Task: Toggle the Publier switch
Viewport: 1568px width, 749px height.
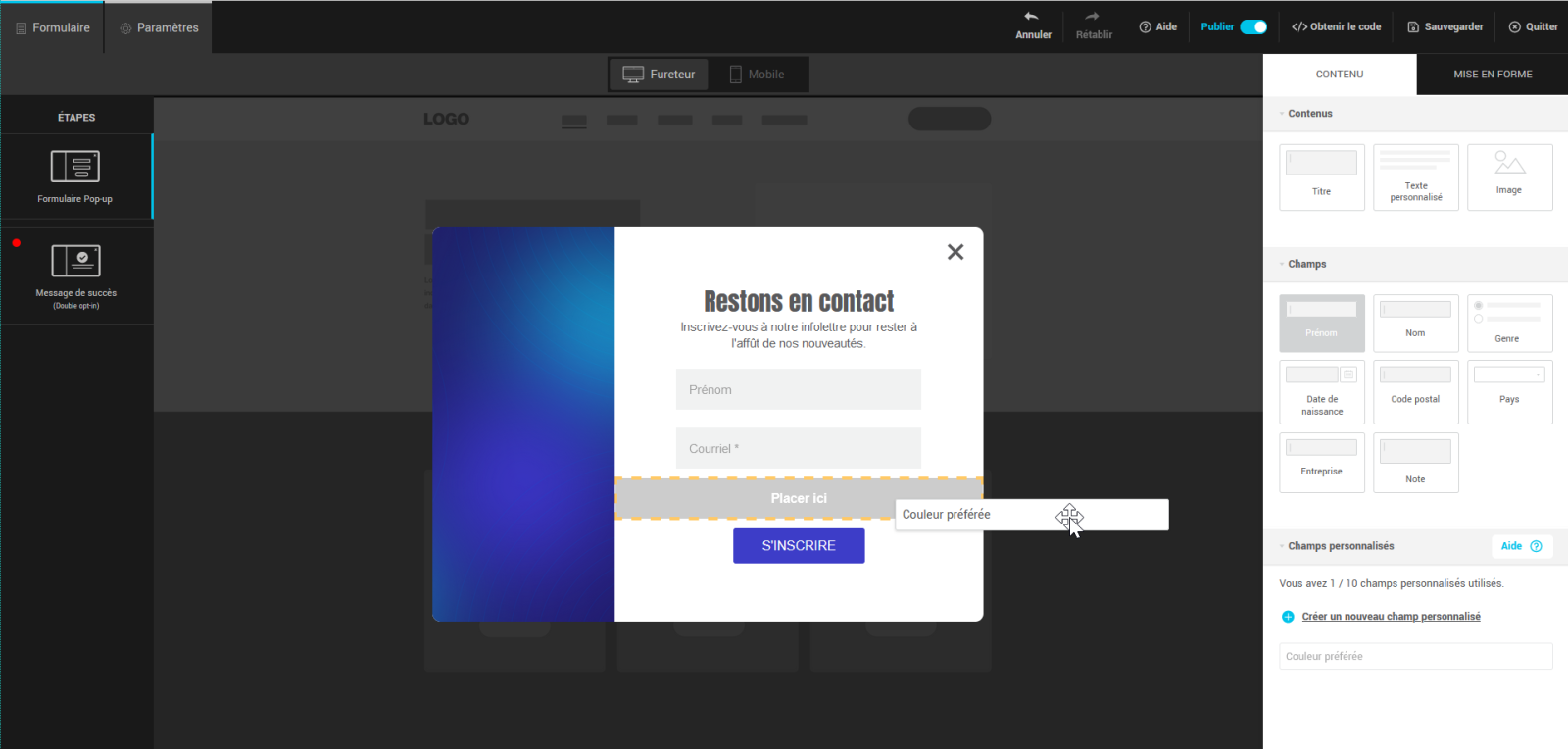Action: pos(1253,27)
